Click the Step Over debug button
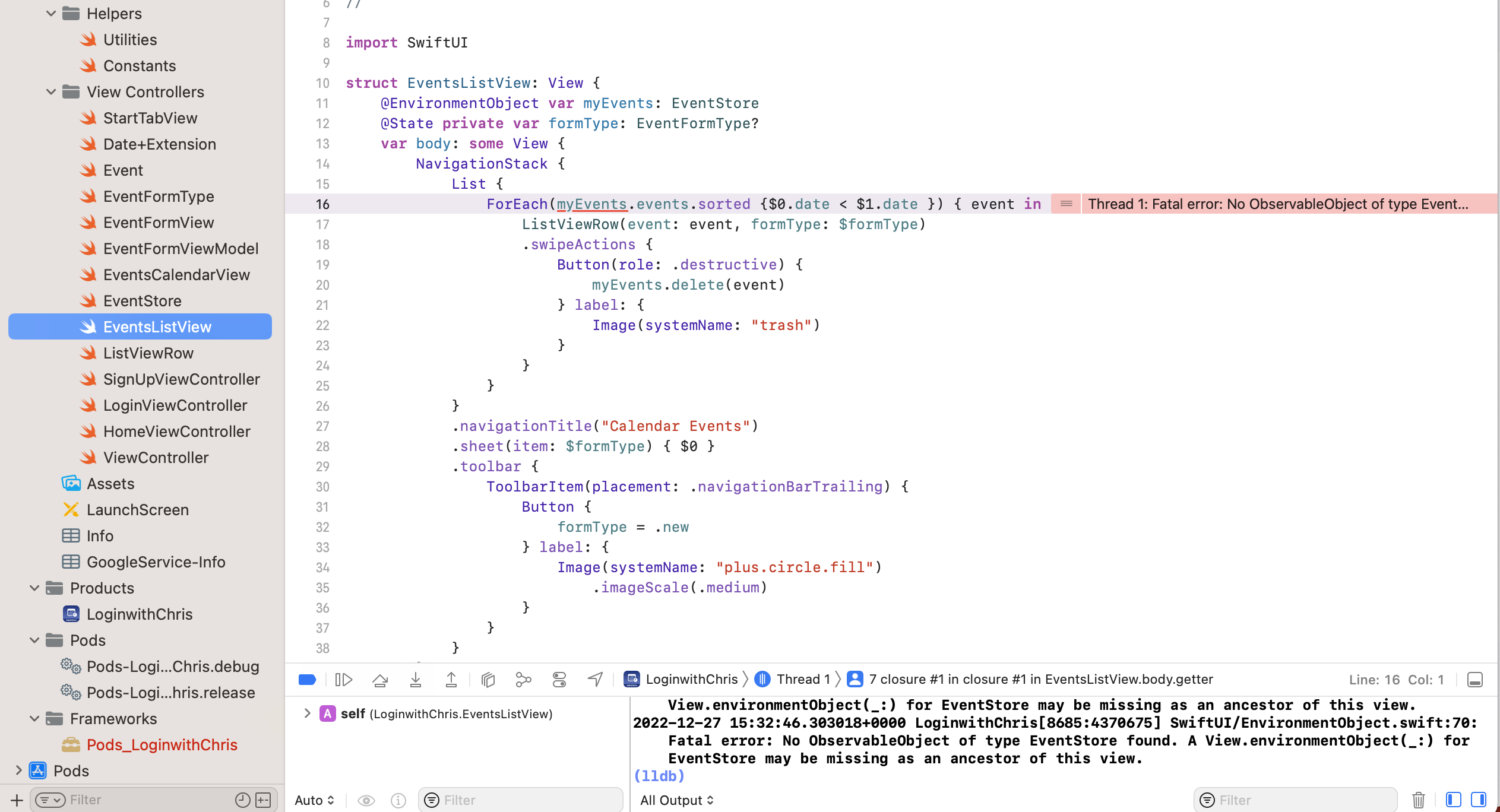Screen dimensions: 1500x812 380,680
